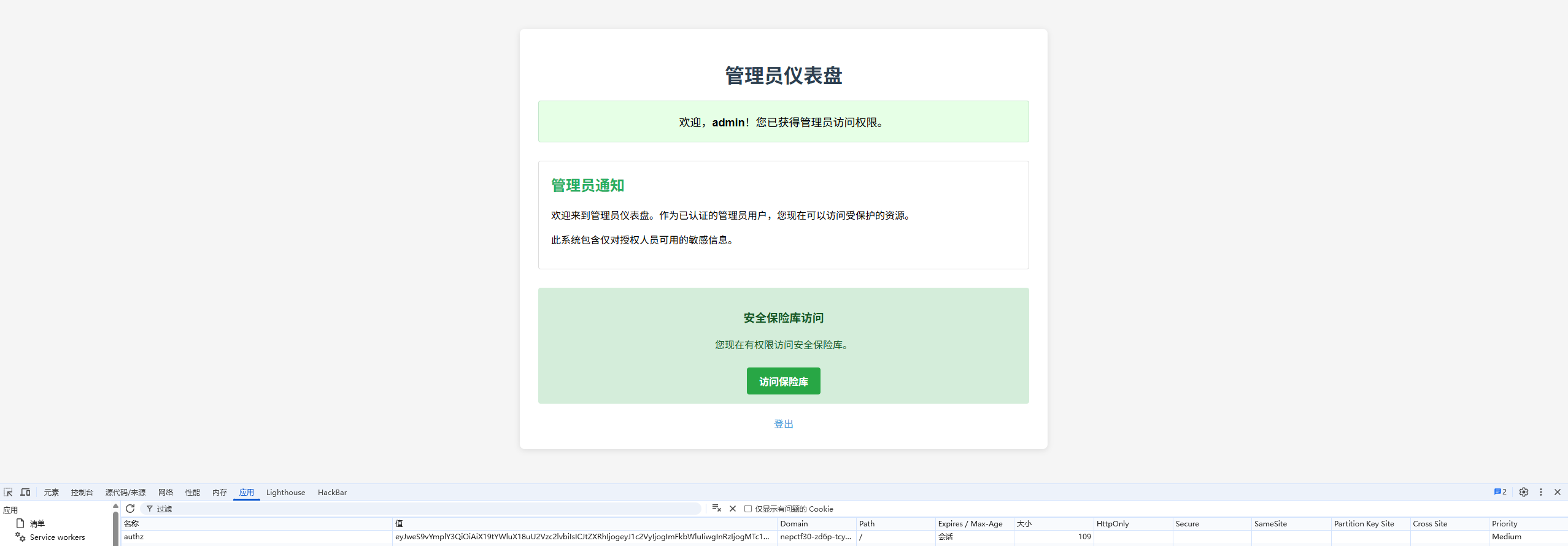Switch to the Lighthouse tab
Screen dimensions: 1568x546
coord(285,493)
